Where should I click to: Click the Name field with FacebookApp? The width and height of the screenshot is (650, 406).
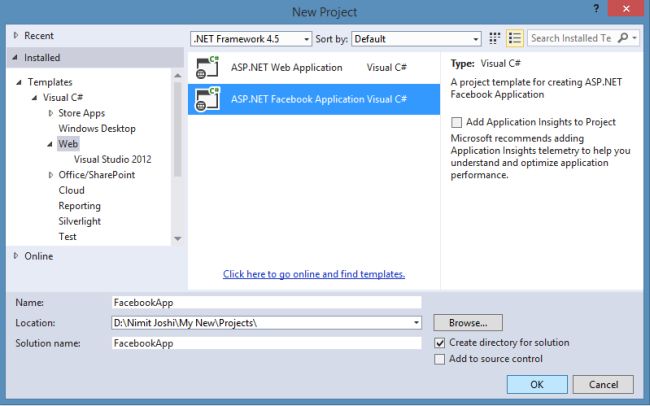click(267, 302)
